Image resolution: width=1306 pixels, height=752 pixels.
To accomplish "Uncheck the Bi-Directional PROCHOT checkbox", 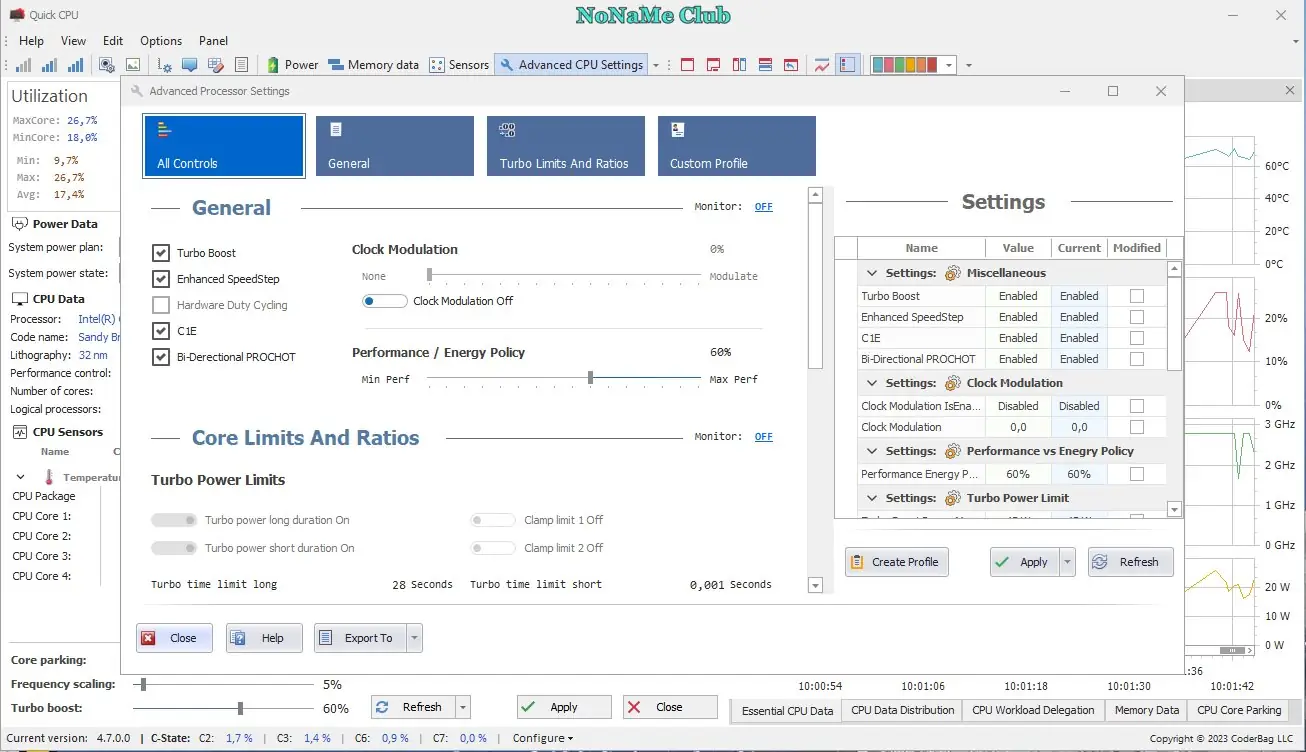I will pyautogui.click(x=160, y=357).
